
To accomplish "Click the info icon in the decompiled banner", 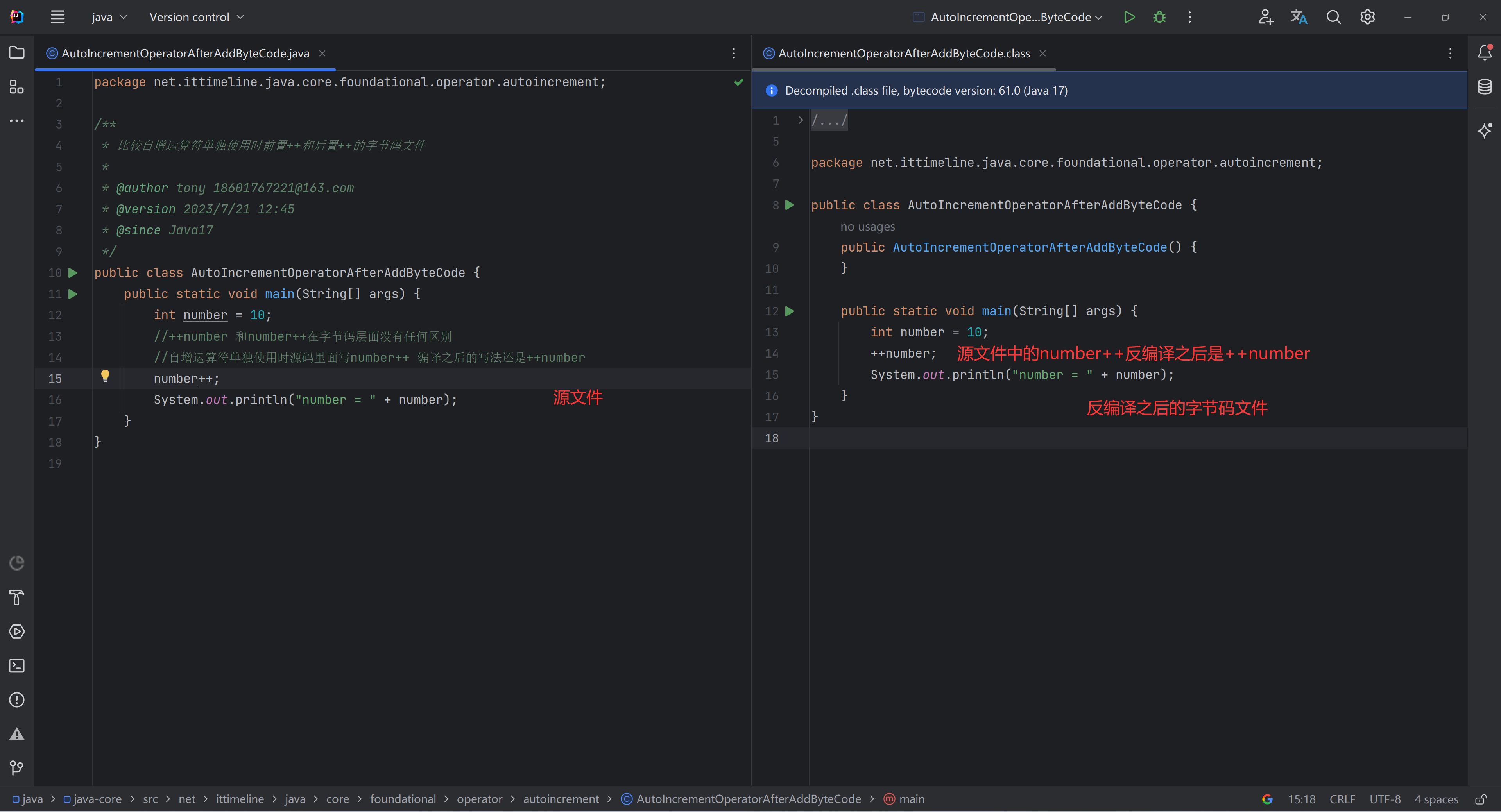I will [771, 90].
